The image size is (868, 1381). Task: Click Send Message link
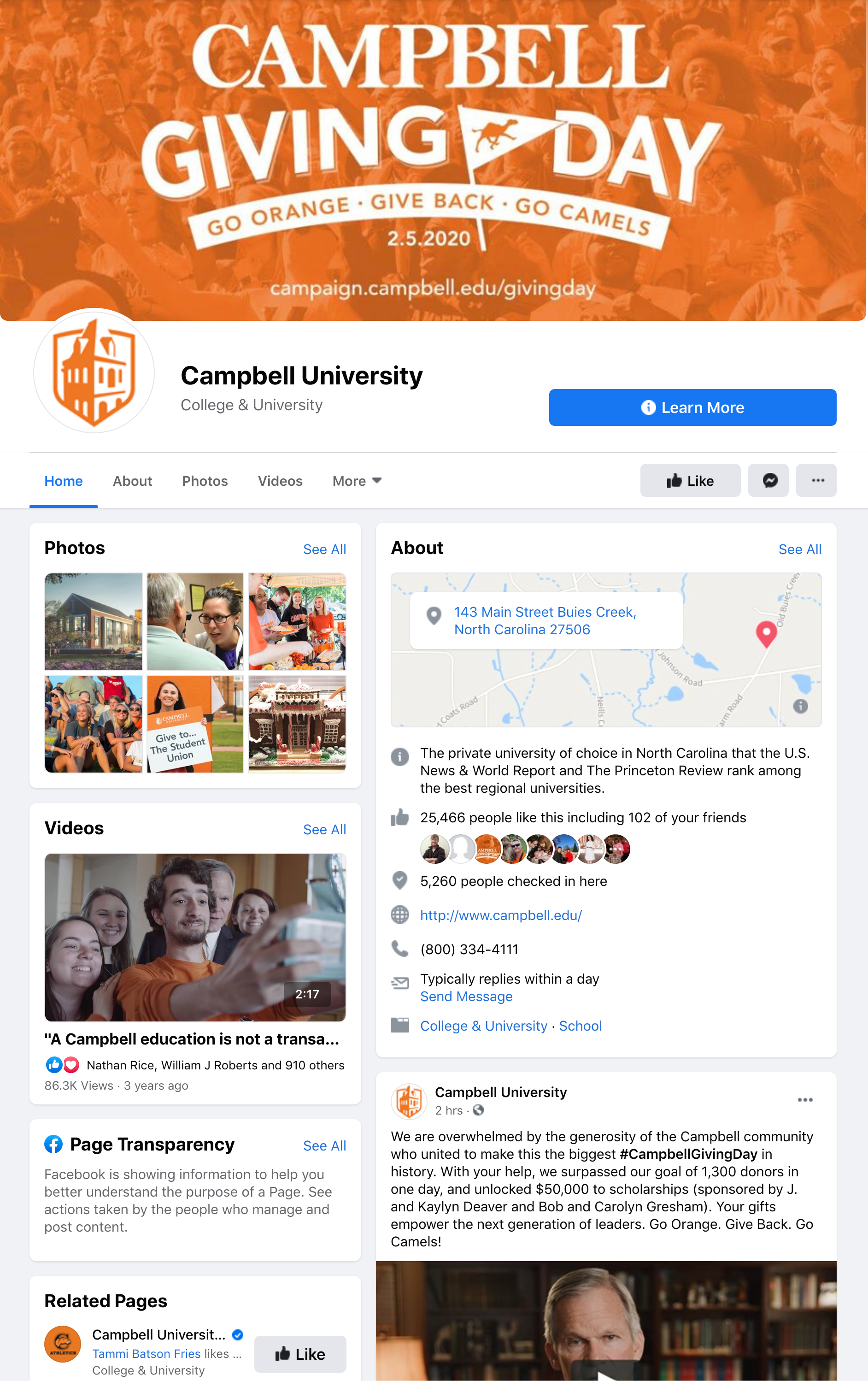[x=466, y=996]
